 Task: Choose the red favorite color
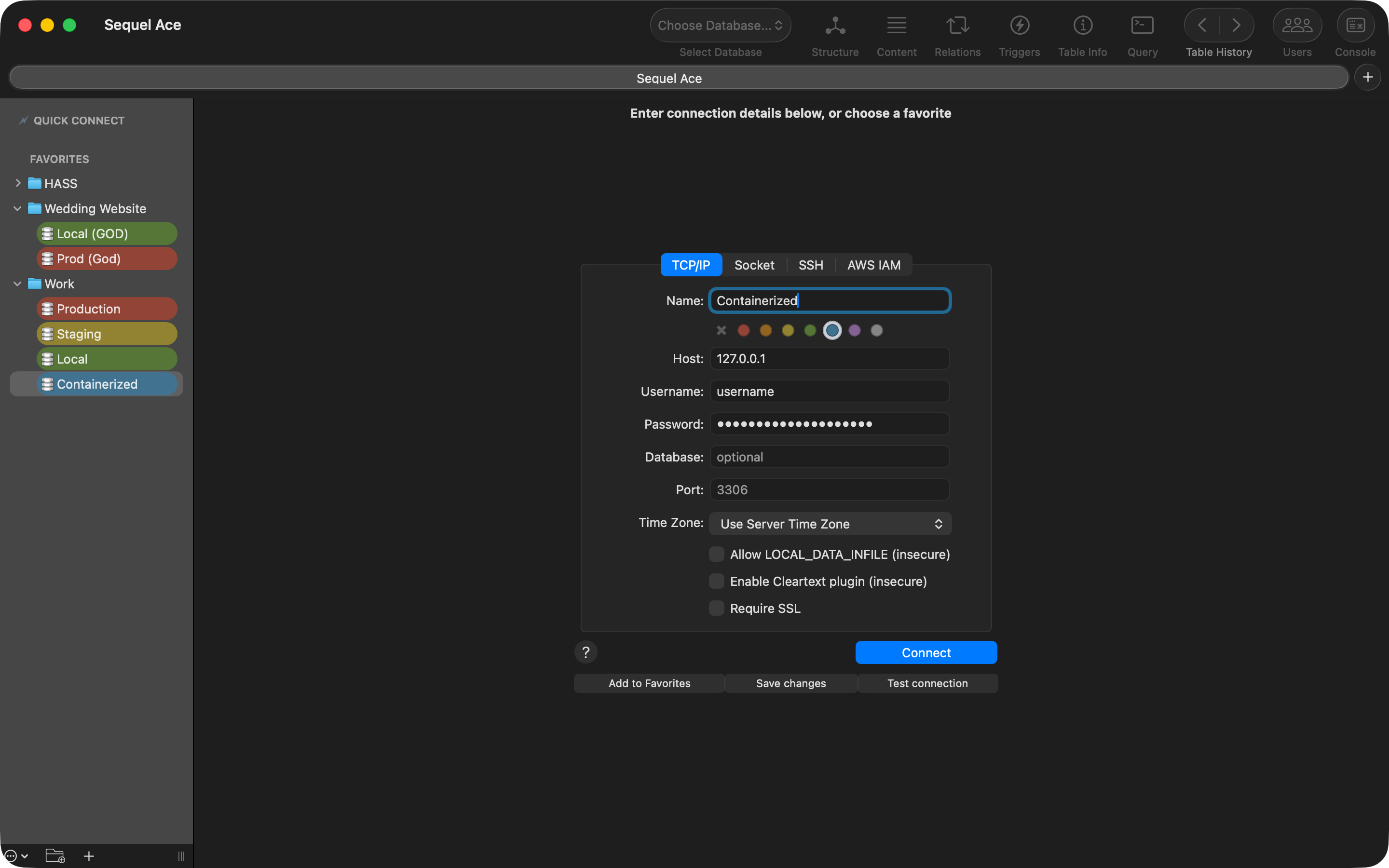click(x=743, y=330)
